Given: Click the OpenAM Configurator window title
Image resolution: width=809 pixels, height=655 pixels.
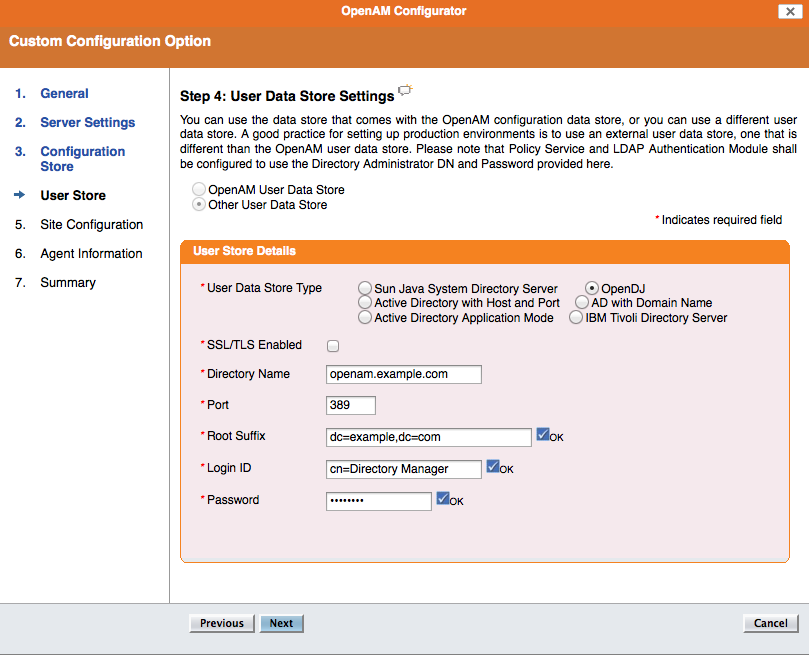Looking at the screenshot, I should tap(404, 11).
